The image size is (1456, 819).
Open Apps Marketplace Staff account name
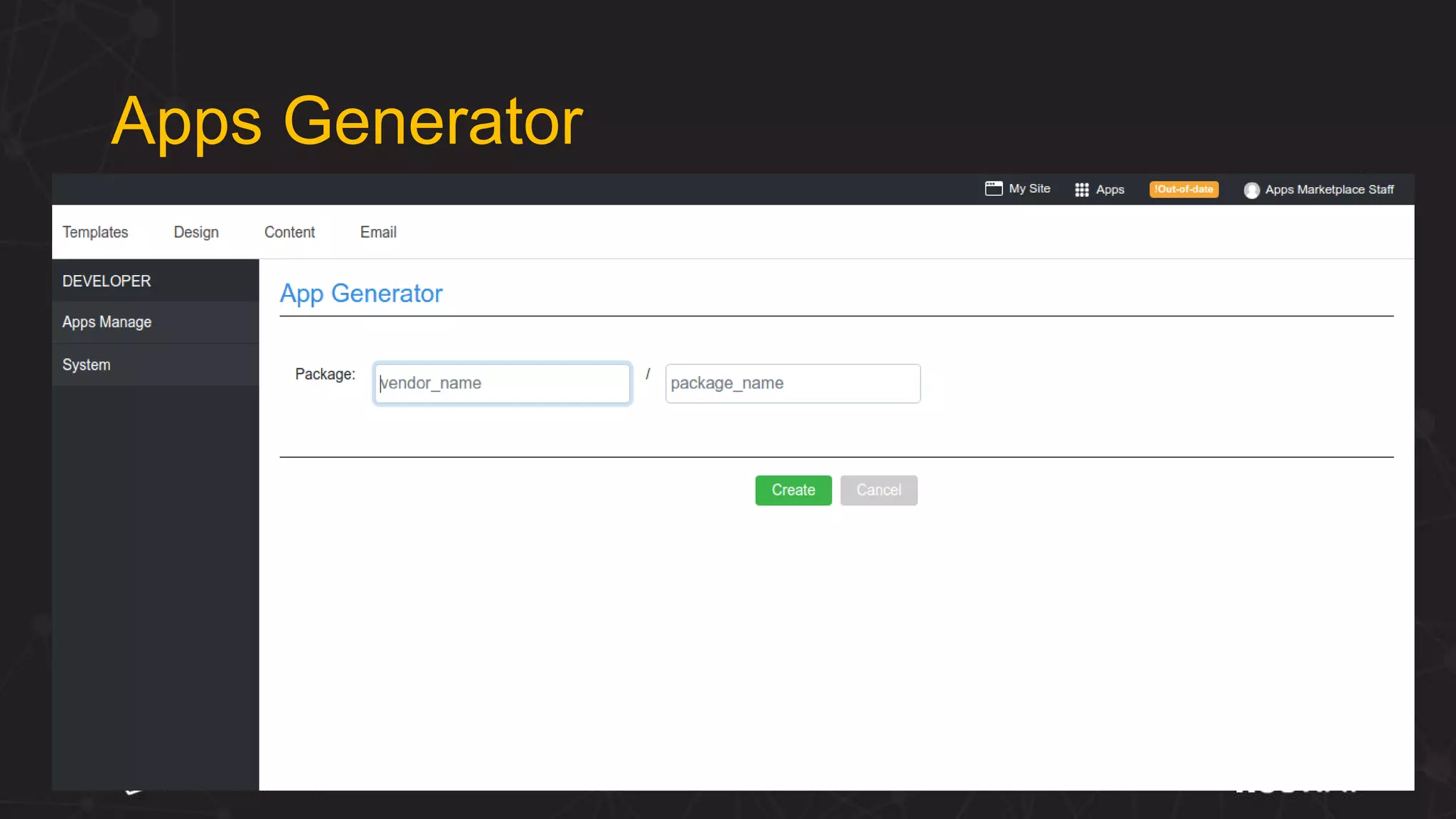(1329, 189)
